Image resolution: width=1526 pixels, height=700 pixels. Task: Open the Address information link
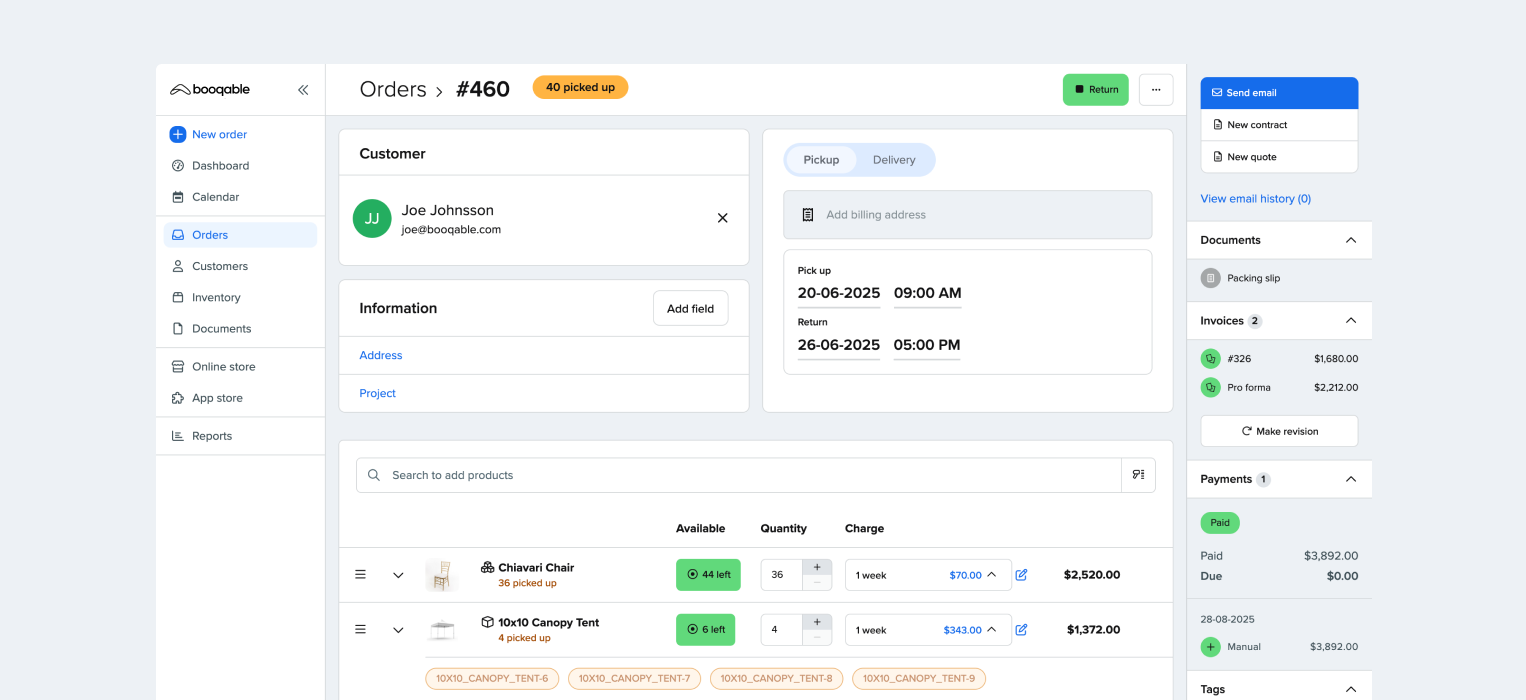coord(381,355)
